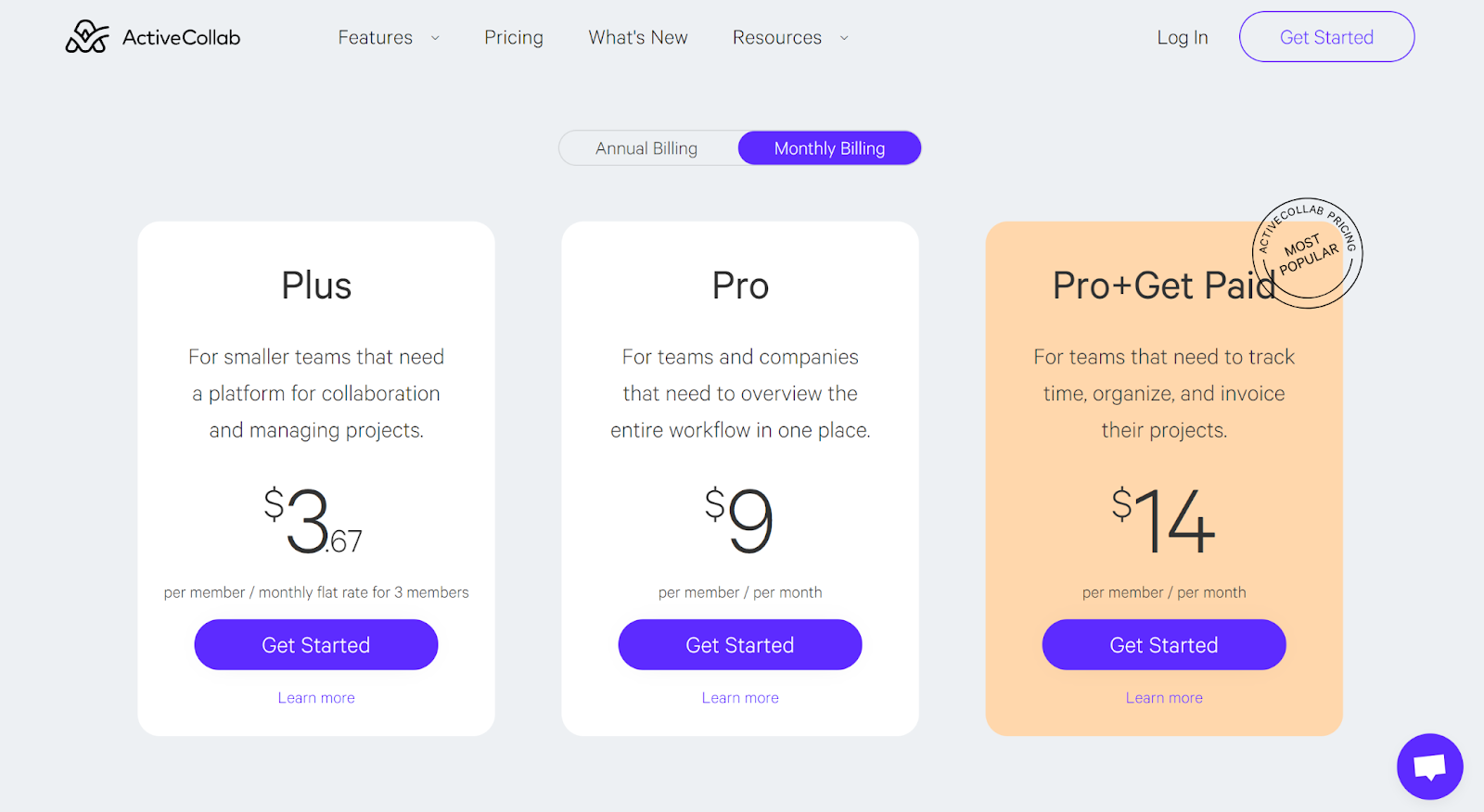This screenshot has width=1484, height=812.
Task: Click the Most Popular stamp badge
Action: [1308, 252]
